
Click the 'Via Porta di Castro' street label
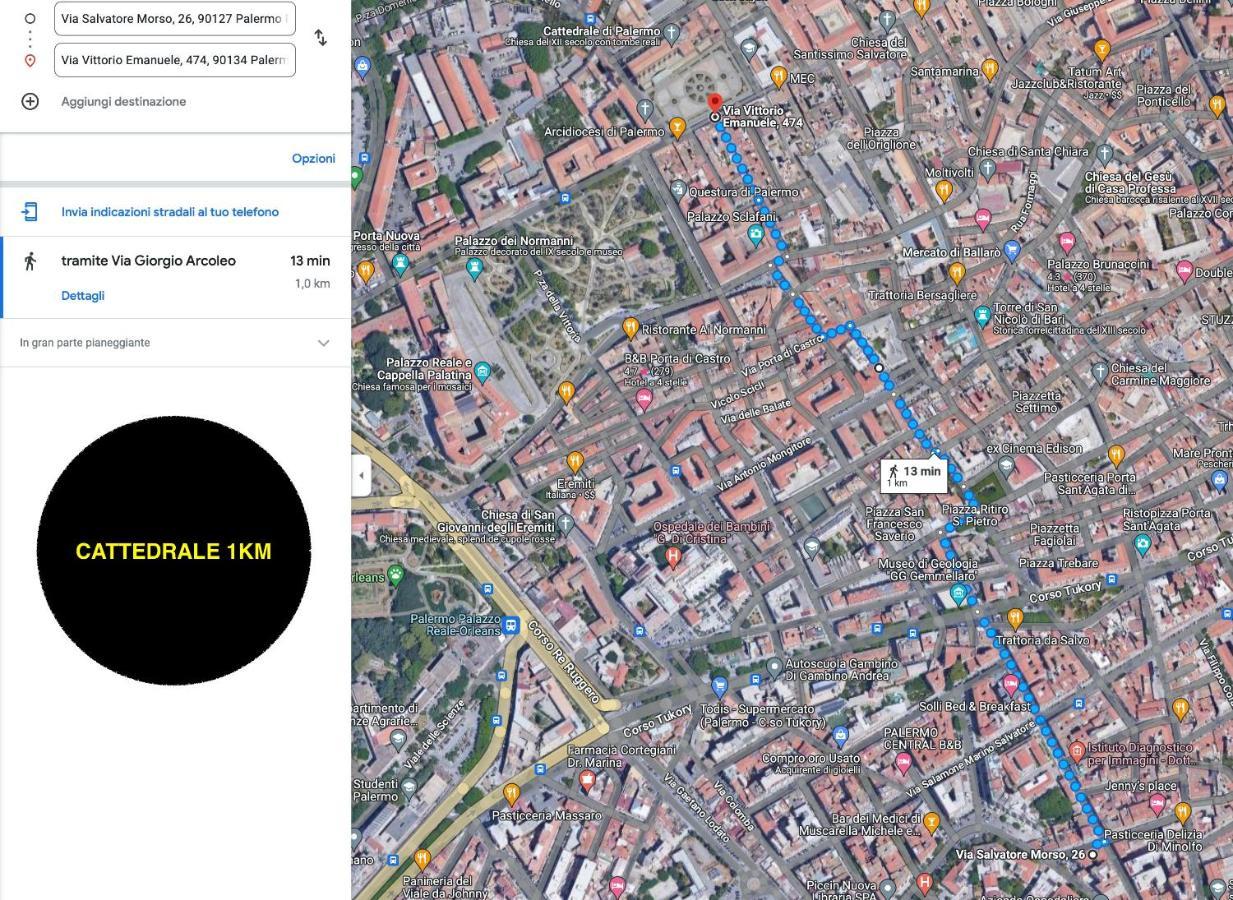(x=783, y=356)
